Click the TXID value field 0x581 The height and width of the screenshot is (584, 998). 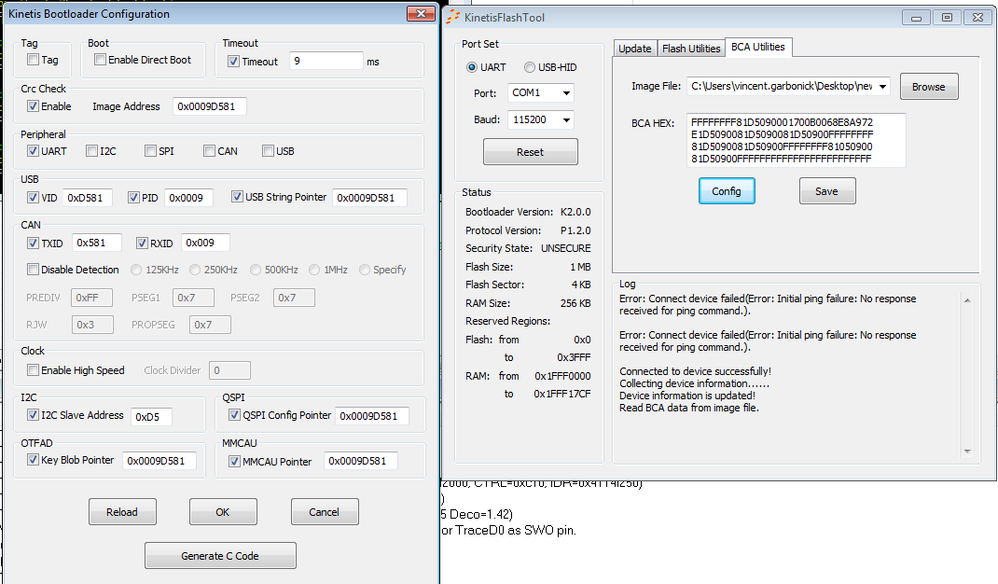pyautogui.click(x=97, y=242)
